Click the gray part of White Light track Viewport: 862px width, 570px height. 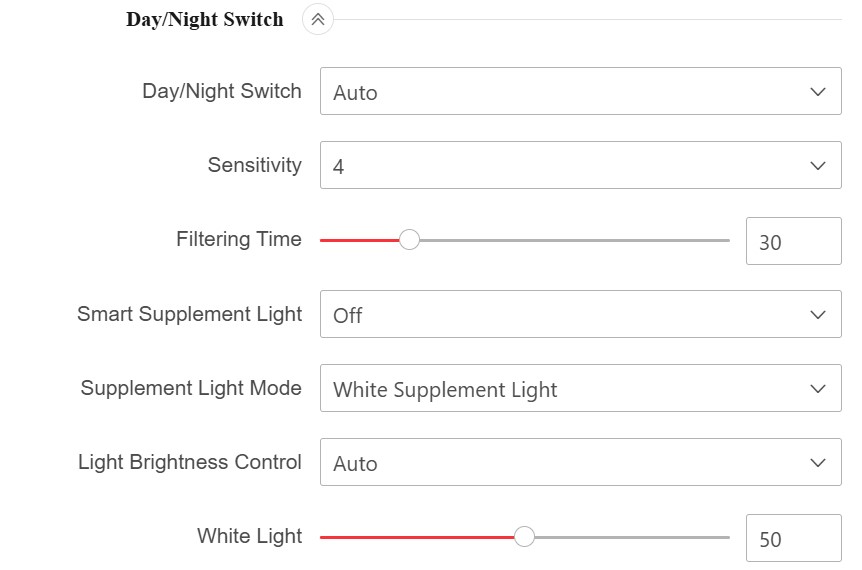(632, 537)
